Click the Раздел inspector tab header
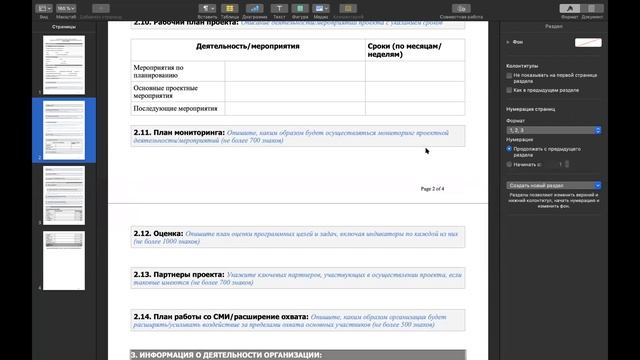The width and height of the screenshot is (640, 360). pos(554,26)
